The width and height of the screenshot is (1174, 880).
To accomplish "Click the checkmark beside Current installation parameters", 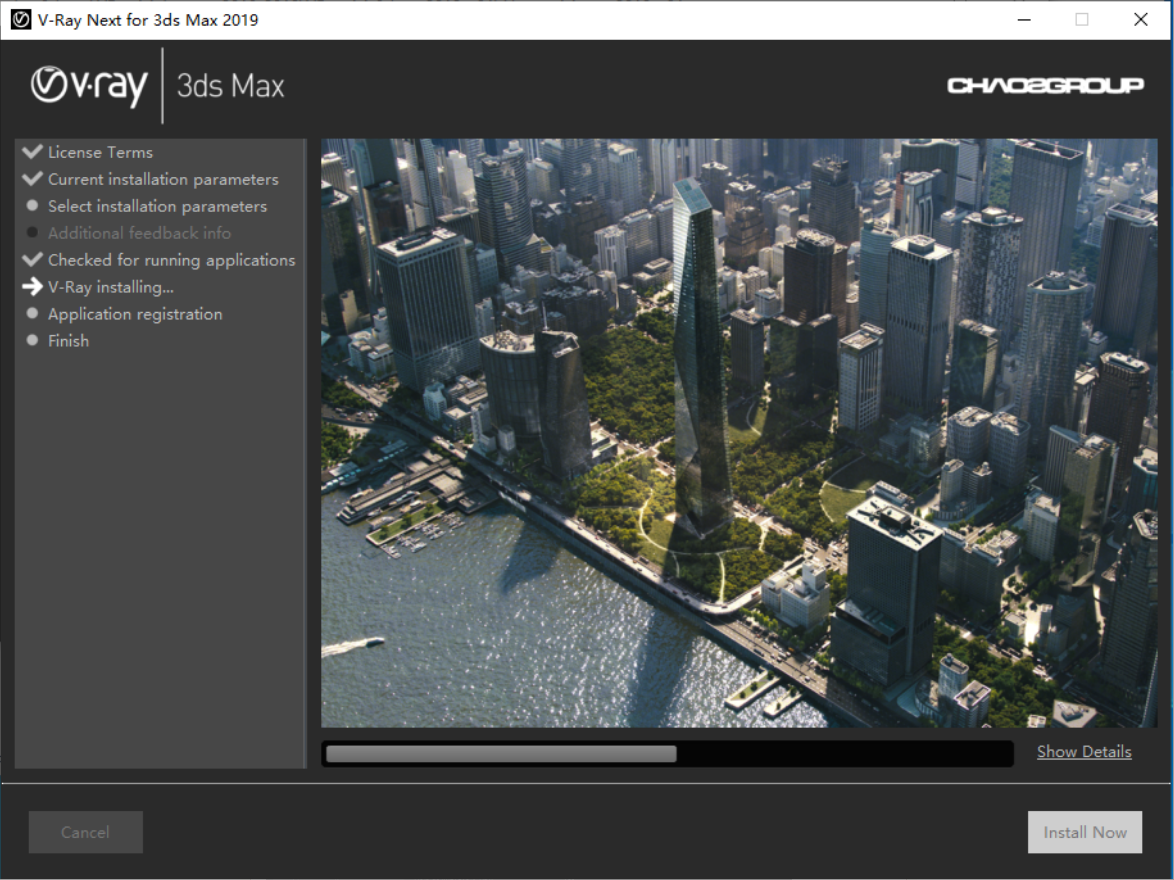I will [x=32, y=179].
